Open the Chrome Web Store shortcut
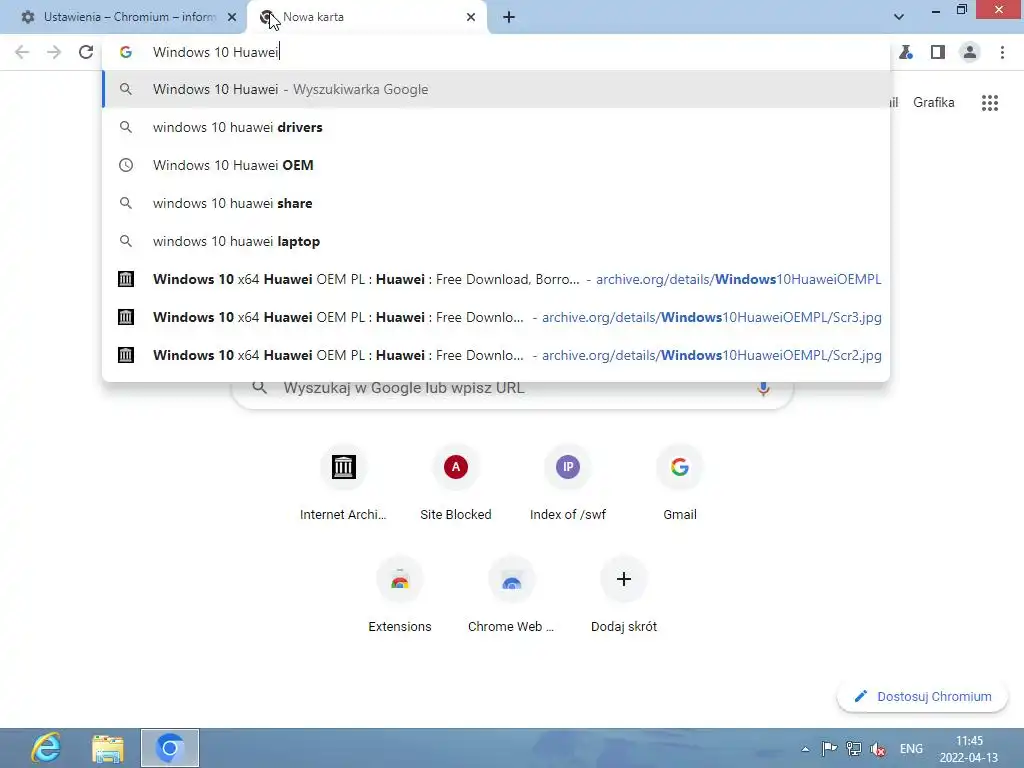1024x768 pixels. coord(511,596)
